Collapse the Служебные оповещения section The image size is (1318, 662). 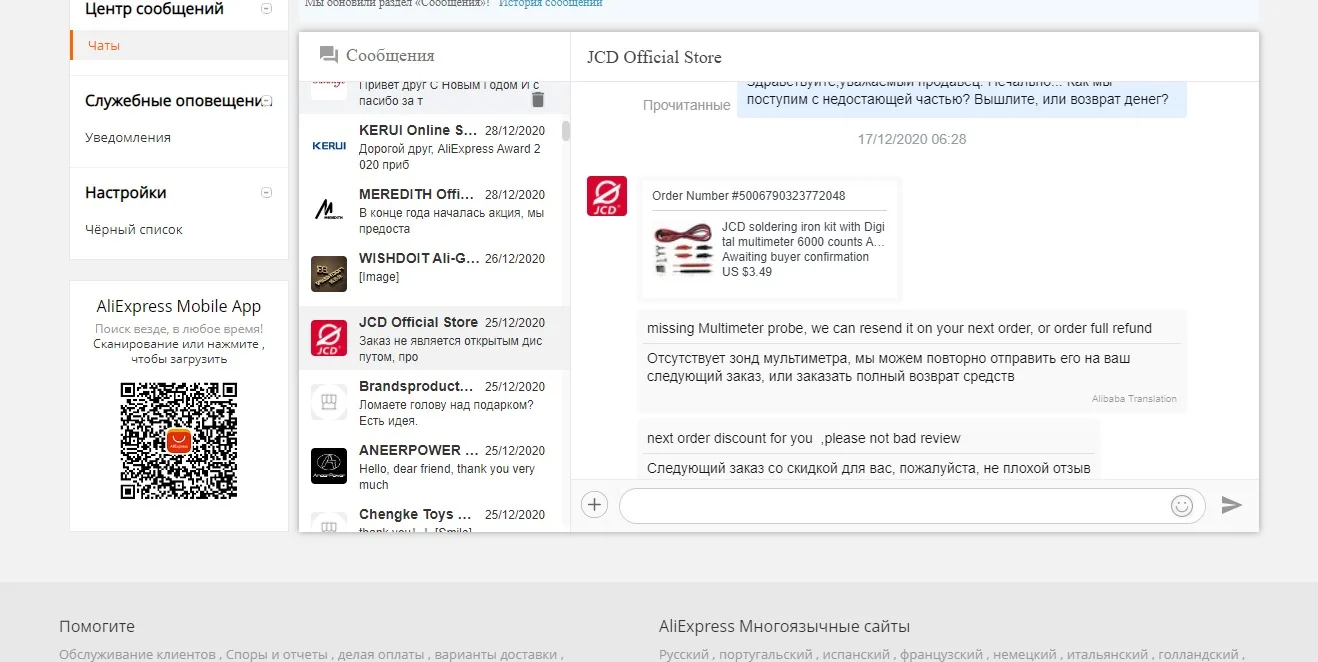(x=267, y=101)
